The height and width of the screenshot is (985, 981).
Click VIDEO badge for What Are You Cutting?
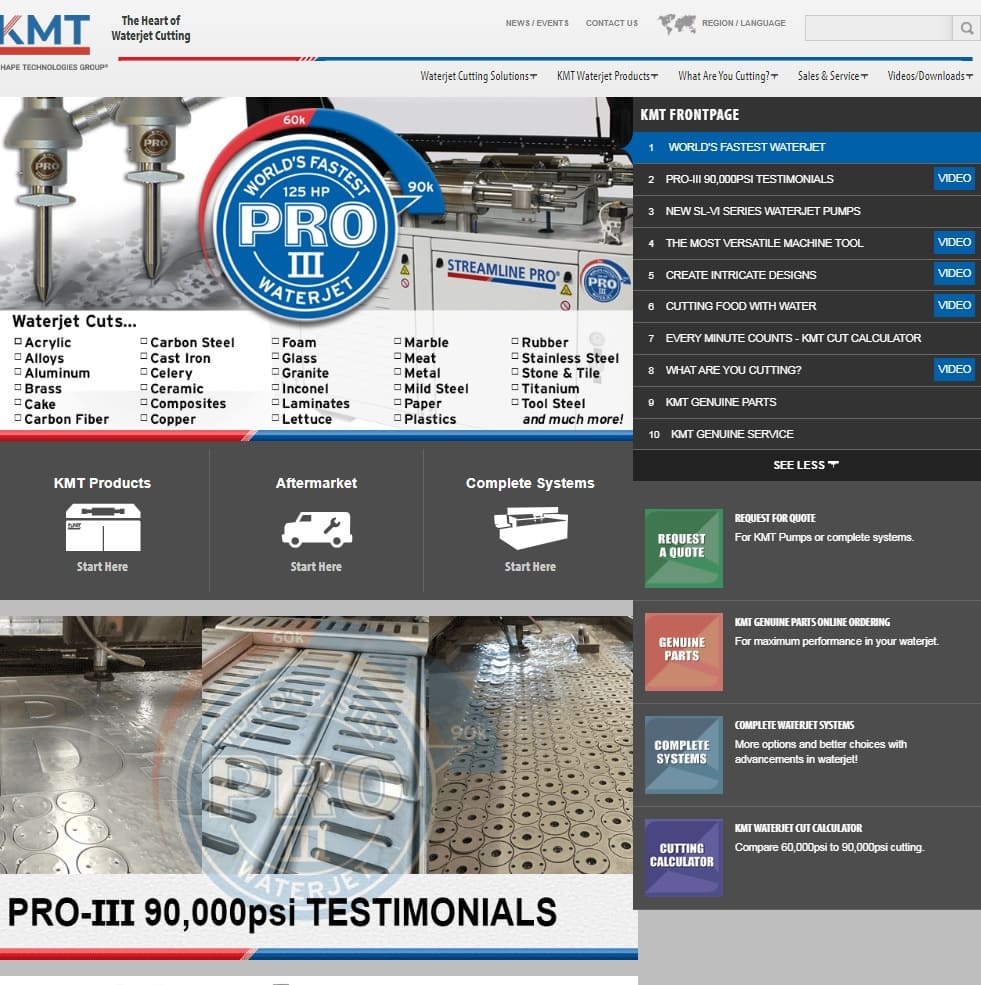point(954,369)
